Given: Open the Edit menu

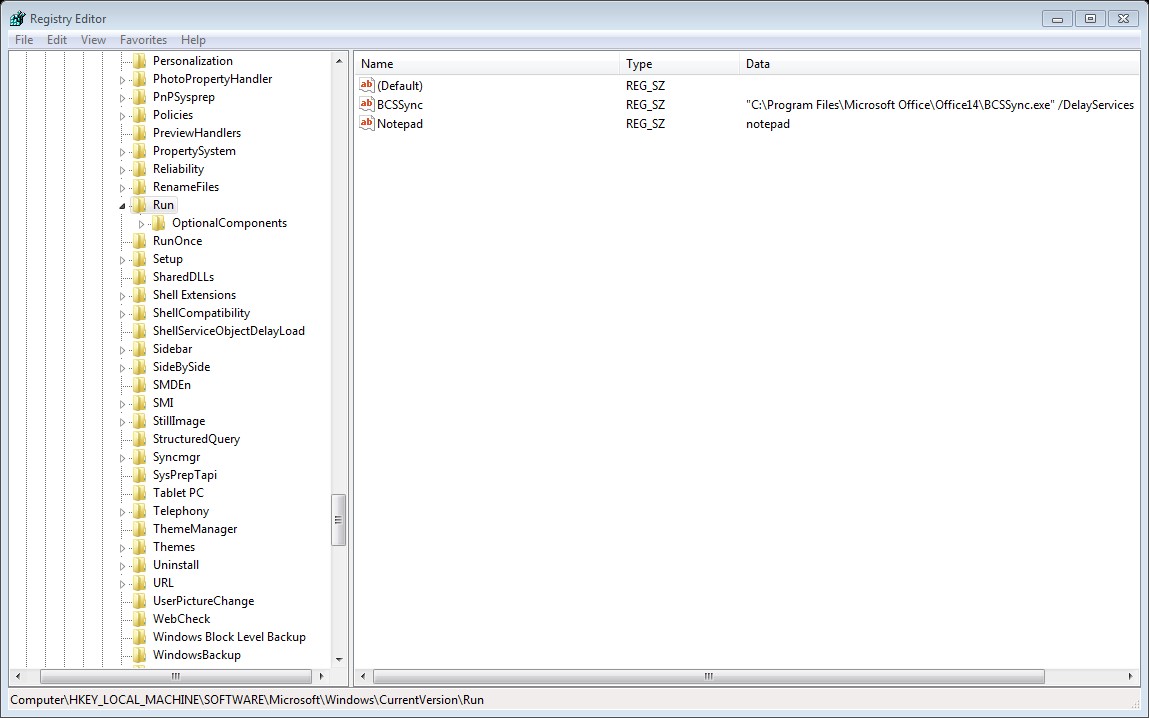Looking at the screenshot, I should pos(57,40).
